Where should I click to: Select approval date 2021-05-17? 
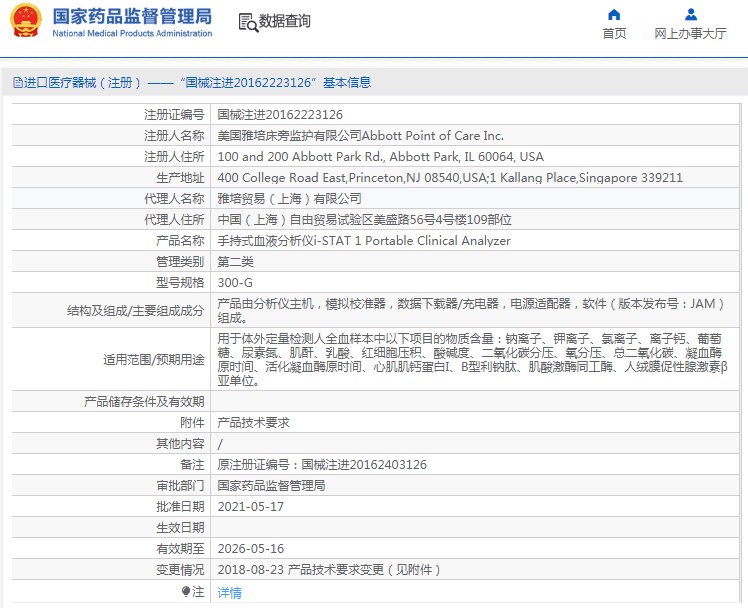250,506
